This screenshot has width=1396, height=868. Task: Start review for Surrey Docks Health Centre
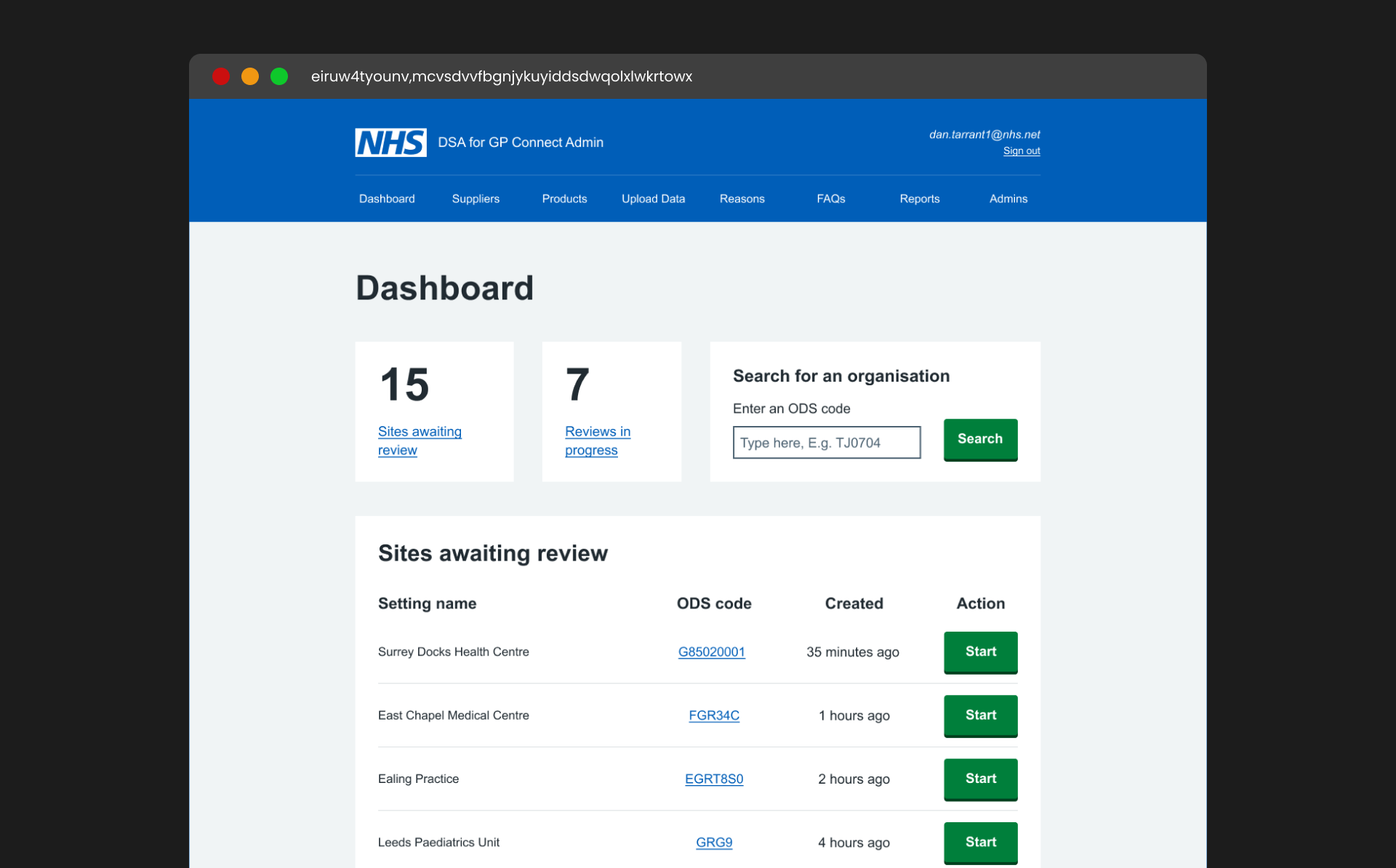tap(980, 652)
